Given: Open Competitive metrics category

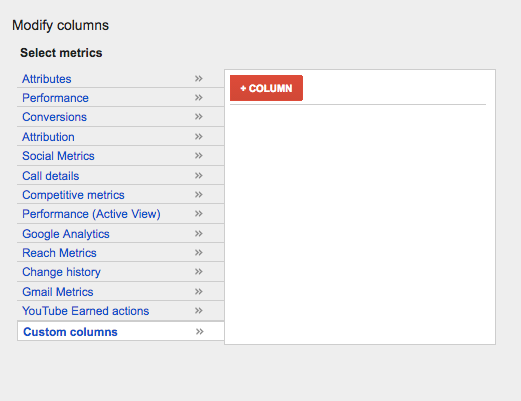Looking at the screenshot, I should 73,195.
